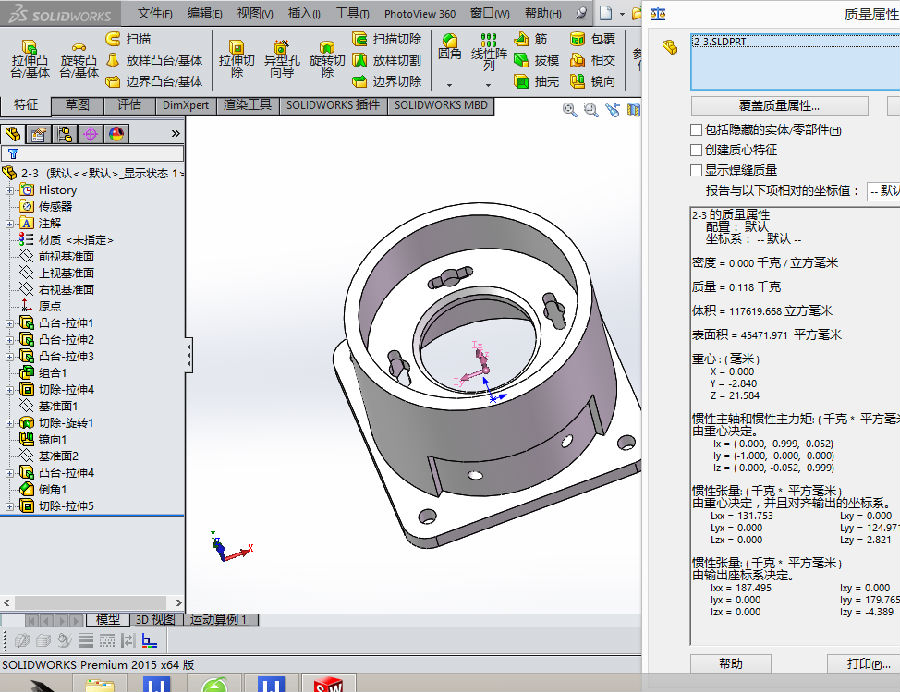Check the 创建质心特征 option
Screen dimensions: 900x692
[696, 150]
